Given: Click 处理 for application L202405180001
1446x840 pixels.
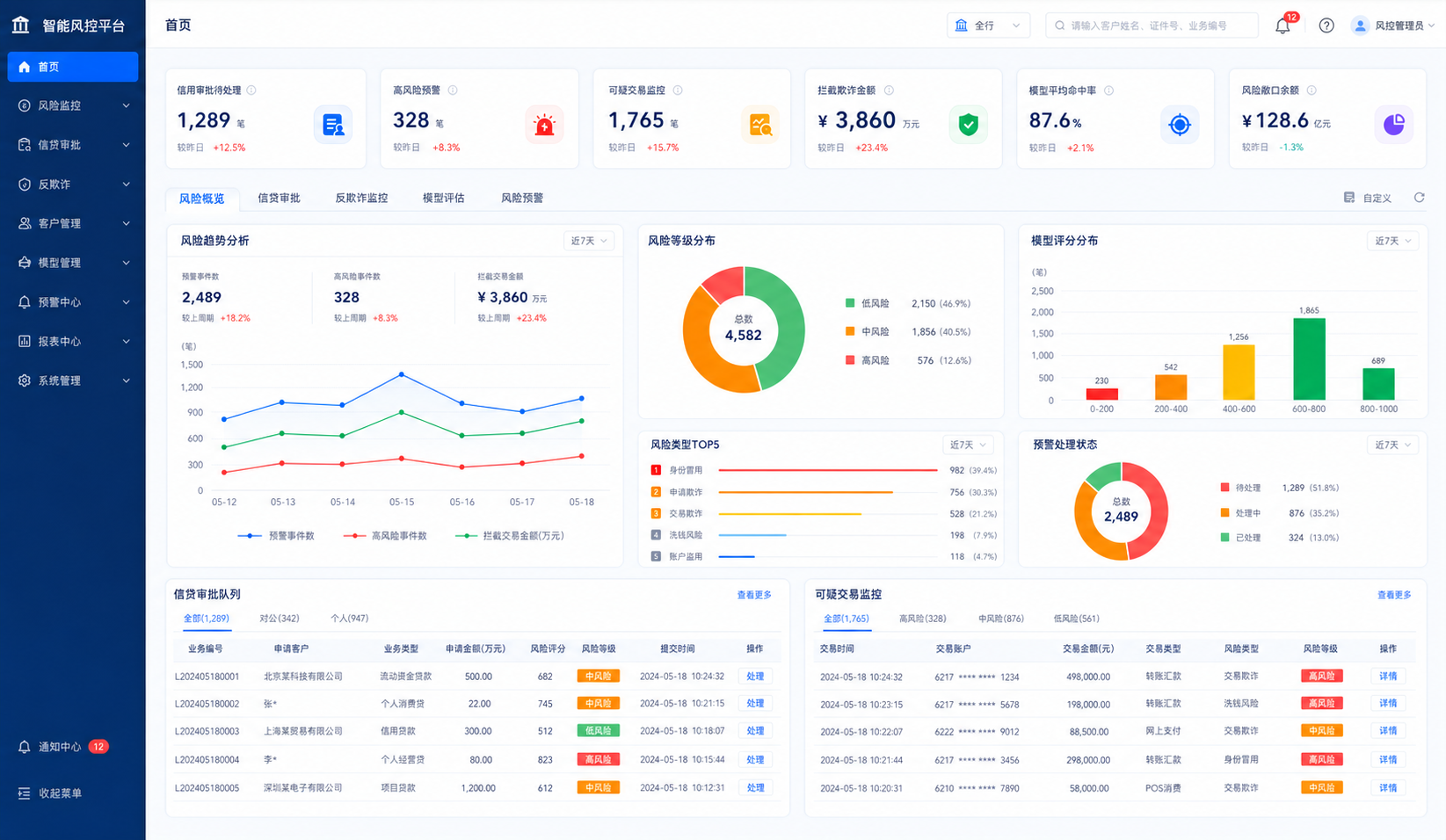Looking at the screenshot, I should (755, 677).
